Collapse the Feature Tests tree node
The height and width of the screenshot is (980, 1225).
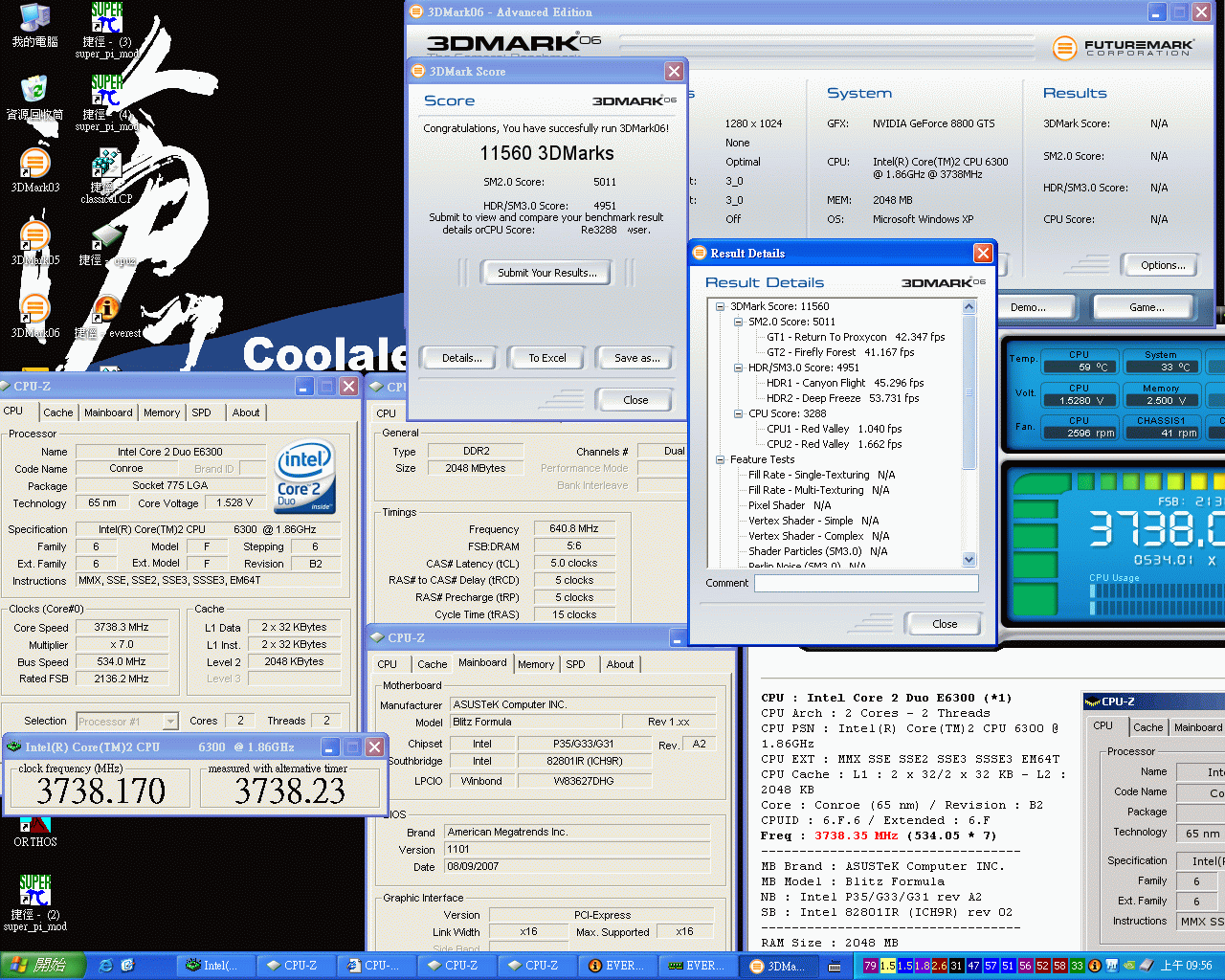coord(720,459)
